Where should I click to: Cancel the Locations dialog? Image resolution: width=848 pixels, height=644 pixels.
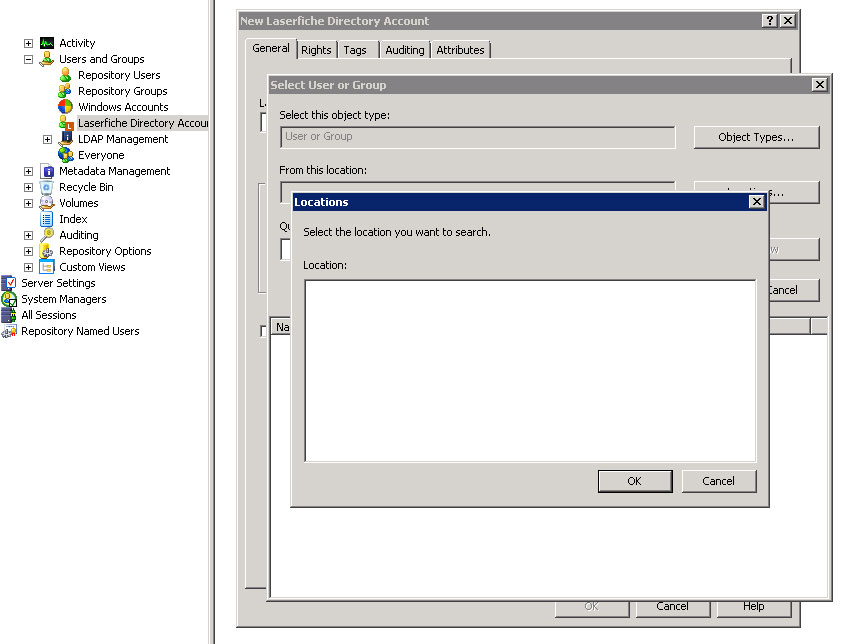coord(719,481)
